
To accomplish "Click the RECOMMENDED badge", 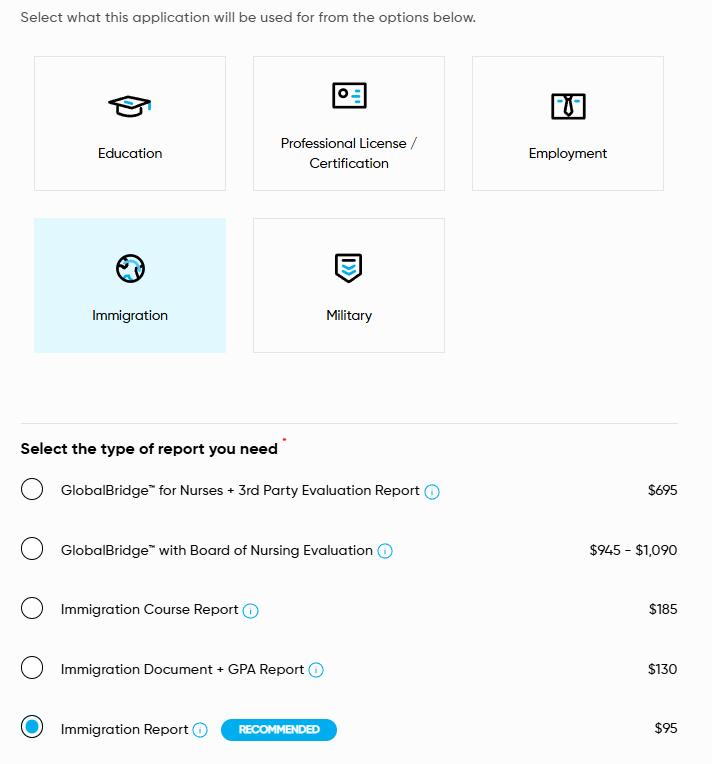I will coord(279,730).
